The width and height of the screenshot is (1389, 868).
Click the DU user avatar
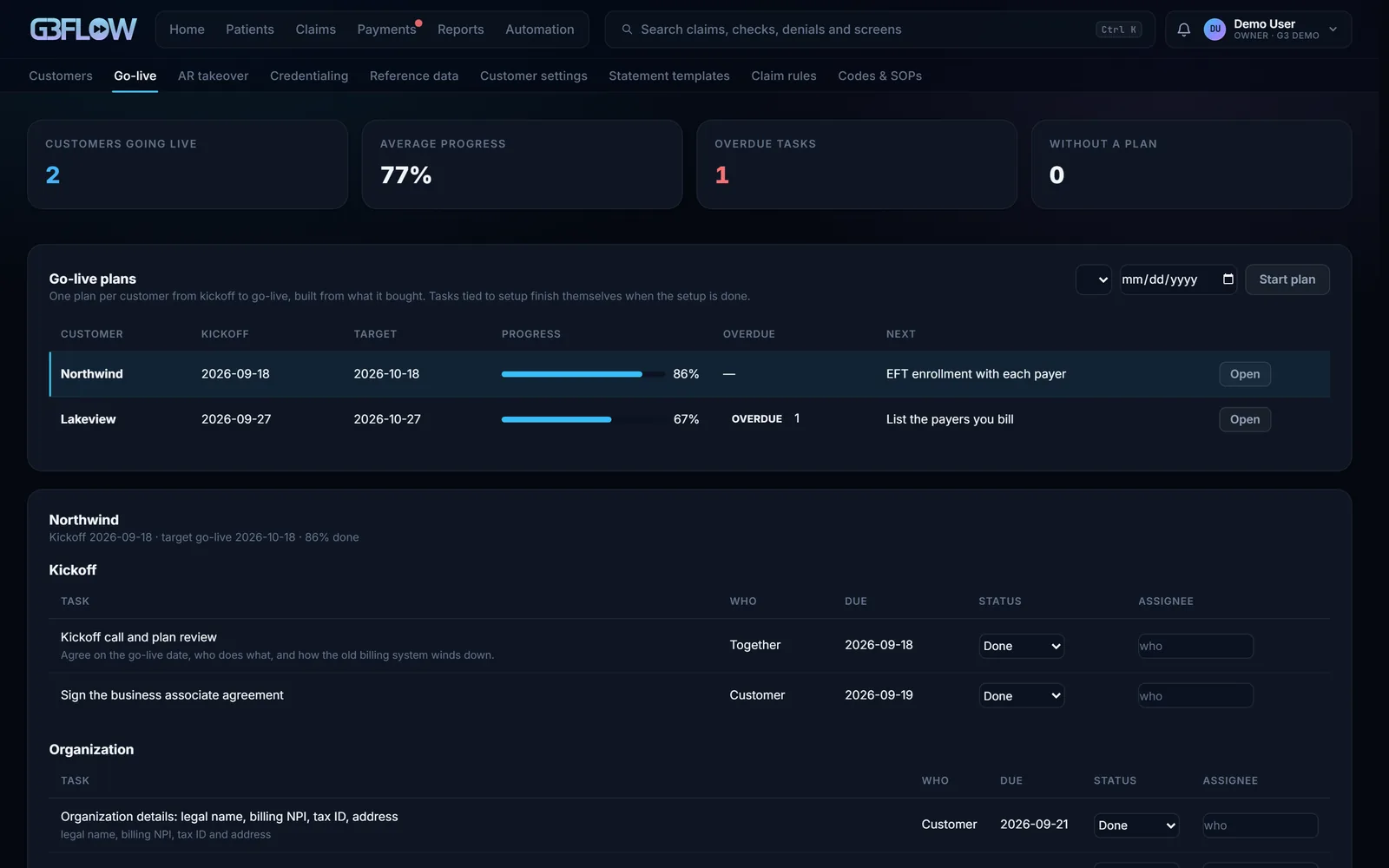click(1215, 30)
